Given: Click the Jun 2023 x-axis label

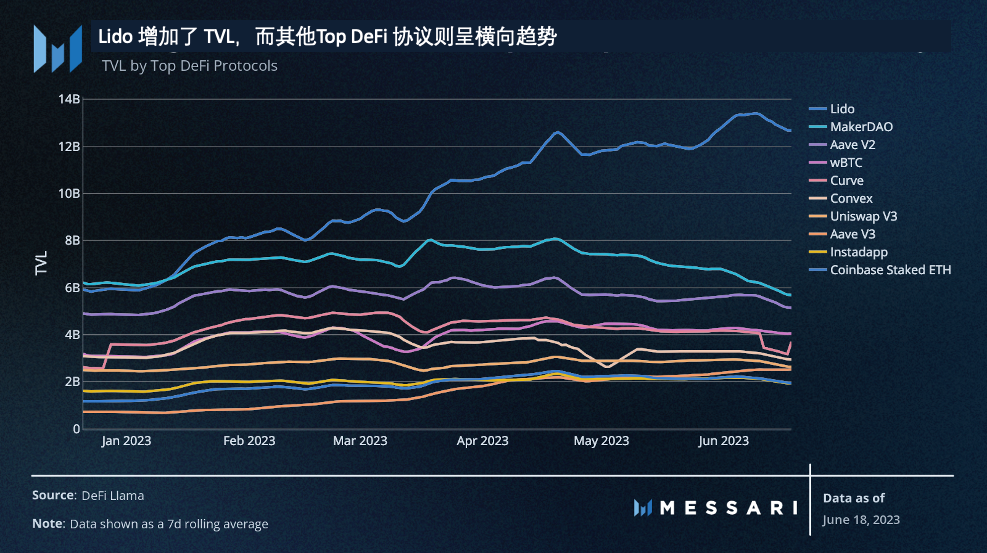Looking at the screenshot, I should tap(723, 441).
